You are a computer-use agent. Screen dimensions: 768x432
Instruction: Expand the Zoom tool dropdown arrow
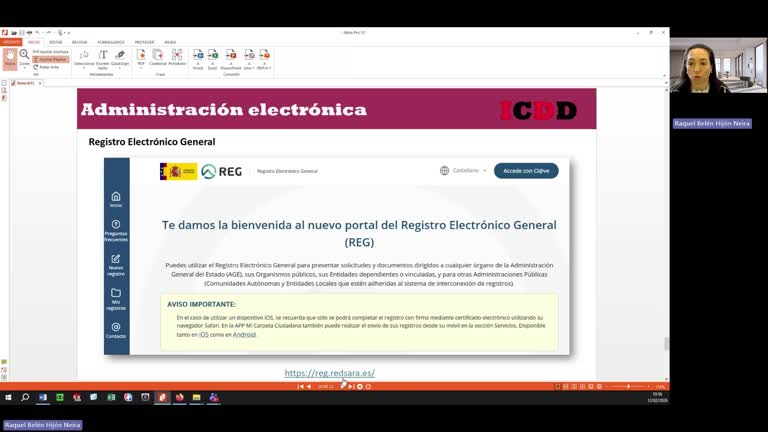pos(24,68)
